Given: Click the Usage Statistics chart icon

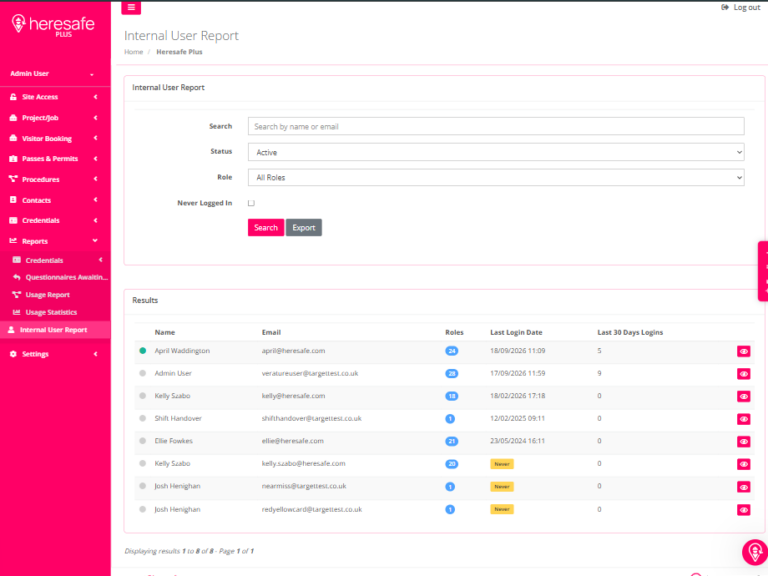Looking at the screenshot, I should pyautogui.click(x=17, y=312).
